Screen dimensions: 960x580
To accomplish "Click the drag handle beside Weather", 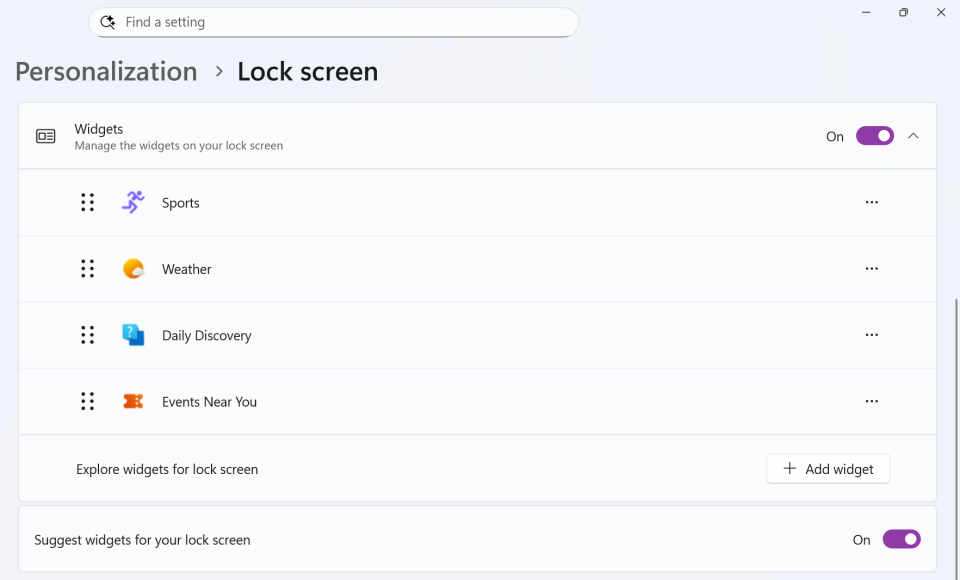I will [87, 269].
